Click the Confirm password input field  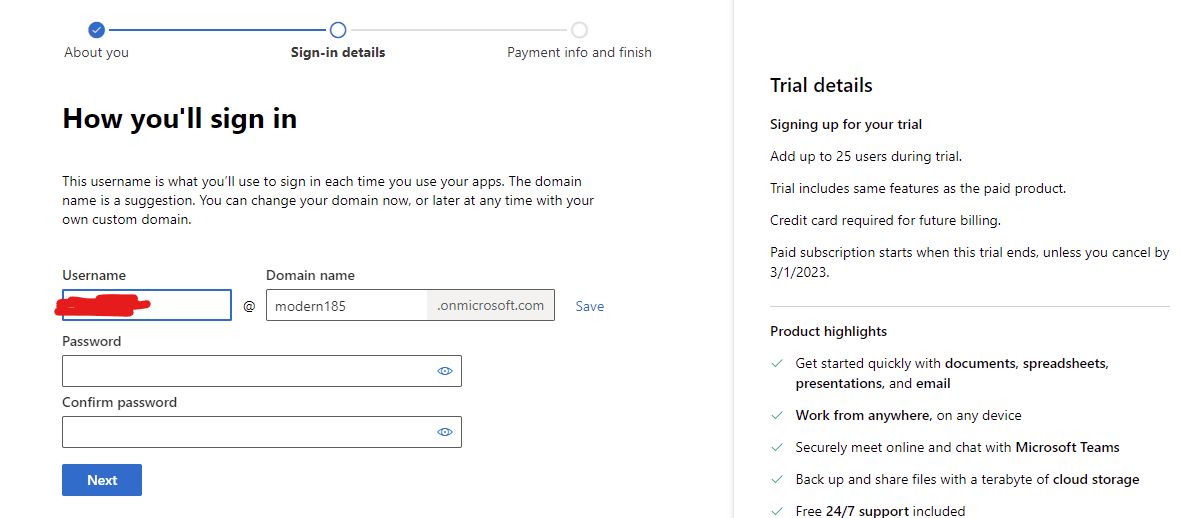tap(262, 432)
